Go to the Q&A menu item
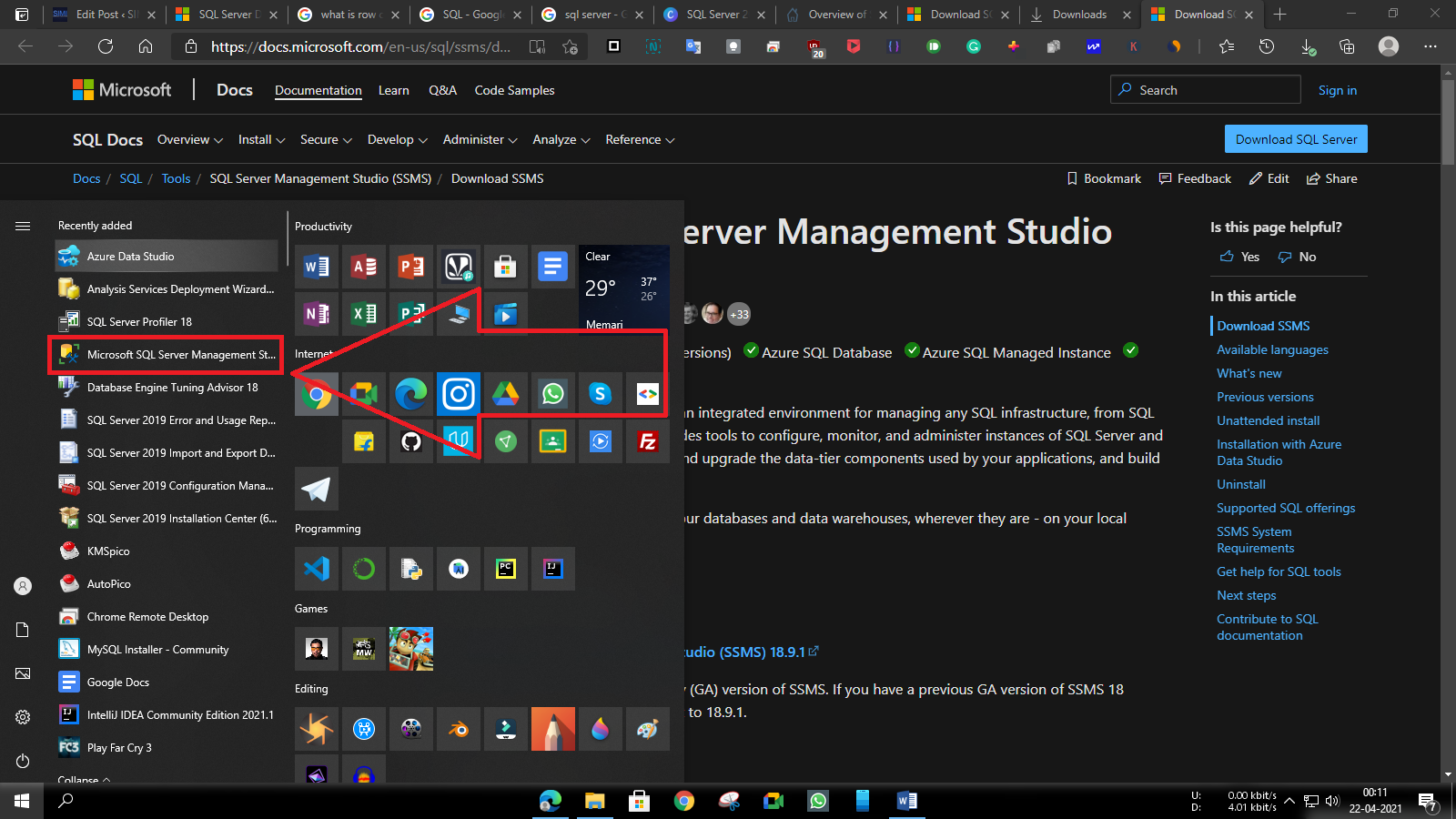The height and width of the screenshot is (819, 1456). tap(443, 90)
